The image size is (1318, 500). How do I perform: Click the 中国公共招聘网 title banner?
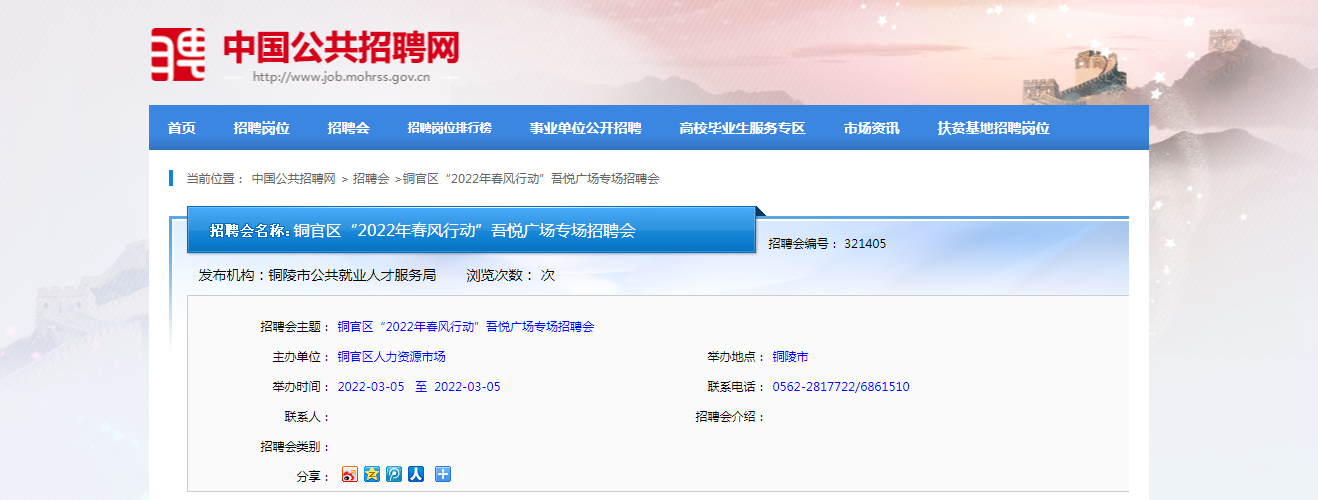[340, 47]
